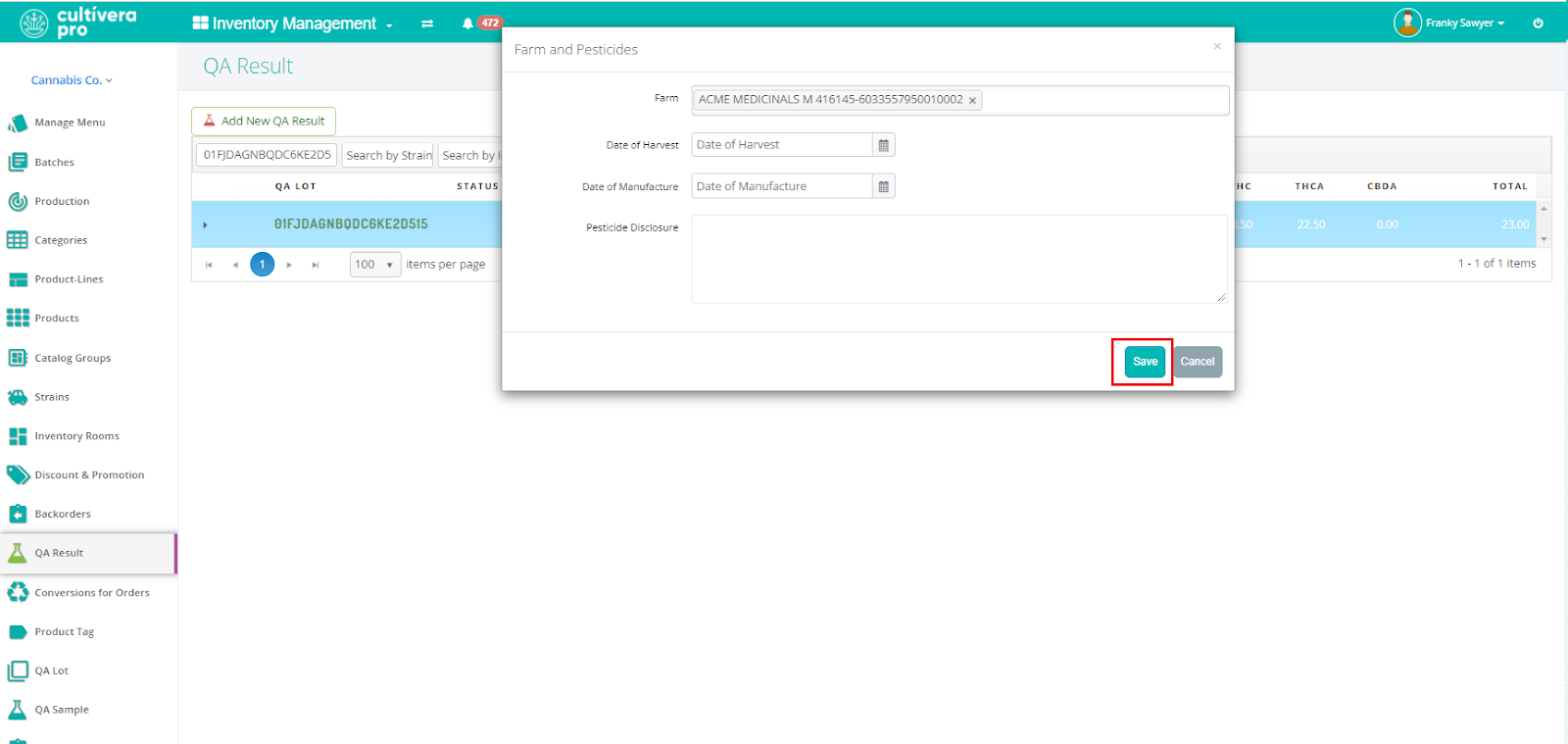Open the items per page dropdown

coord(375,265)
